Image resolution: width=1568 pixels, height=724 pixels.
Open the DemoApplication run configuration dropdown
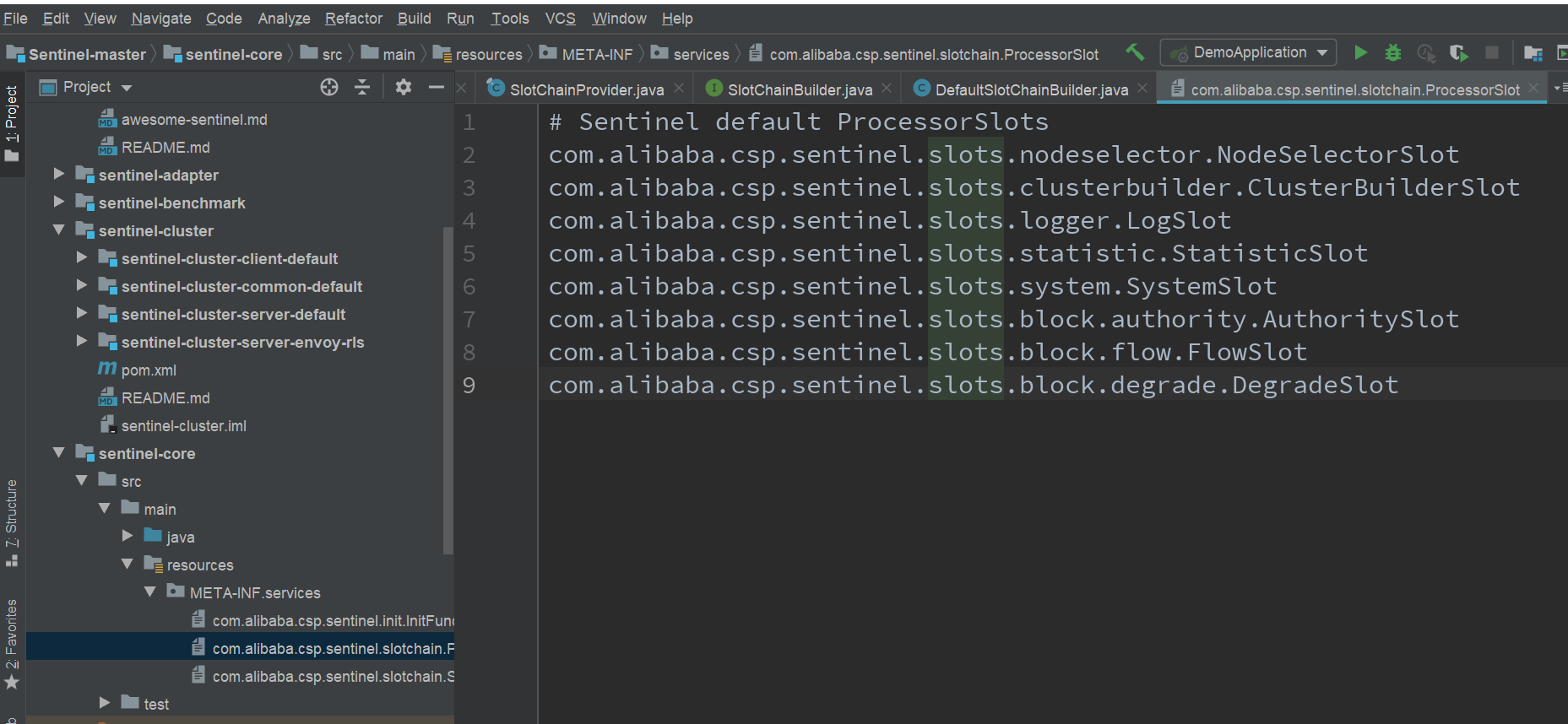[x=1248, y=52]
